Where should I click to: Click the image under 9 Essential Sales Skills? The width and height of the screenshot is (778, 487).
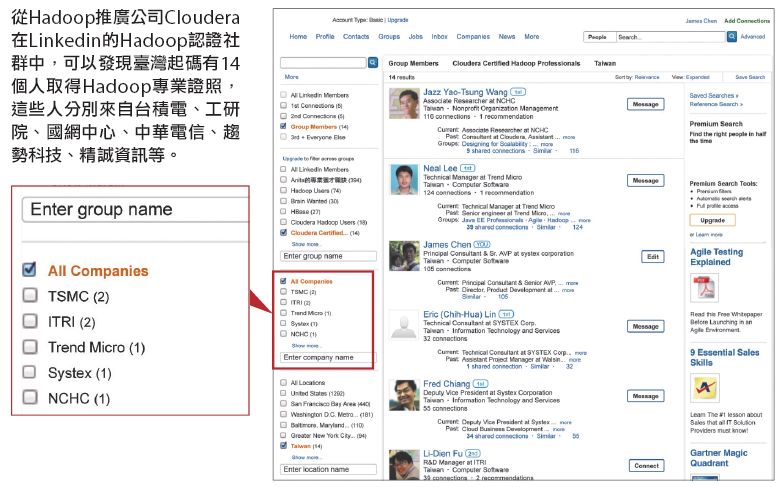click(x=703, y=388)
